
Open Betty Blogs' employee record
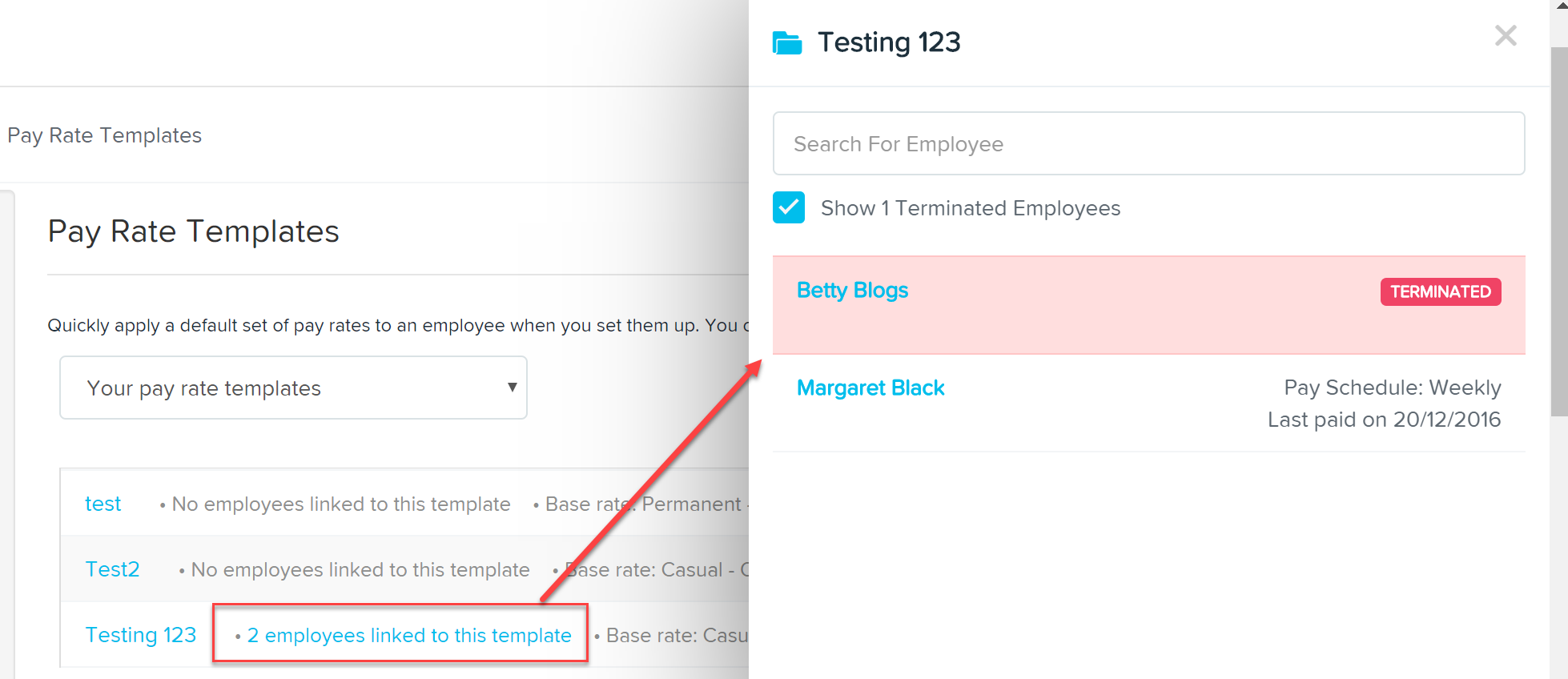tap(852, 290)
